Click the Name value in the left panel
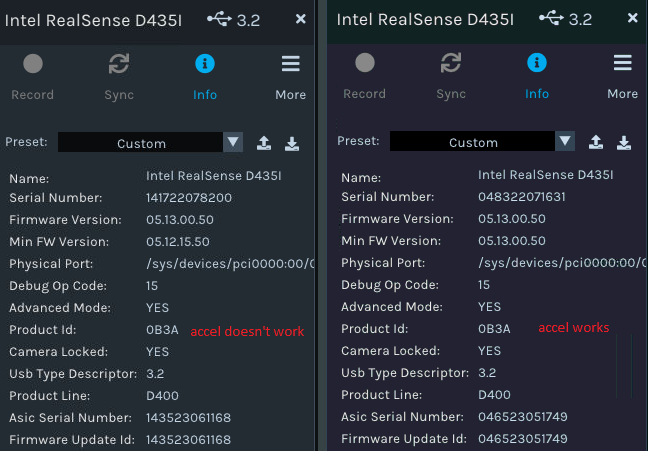 pos(214,176)
